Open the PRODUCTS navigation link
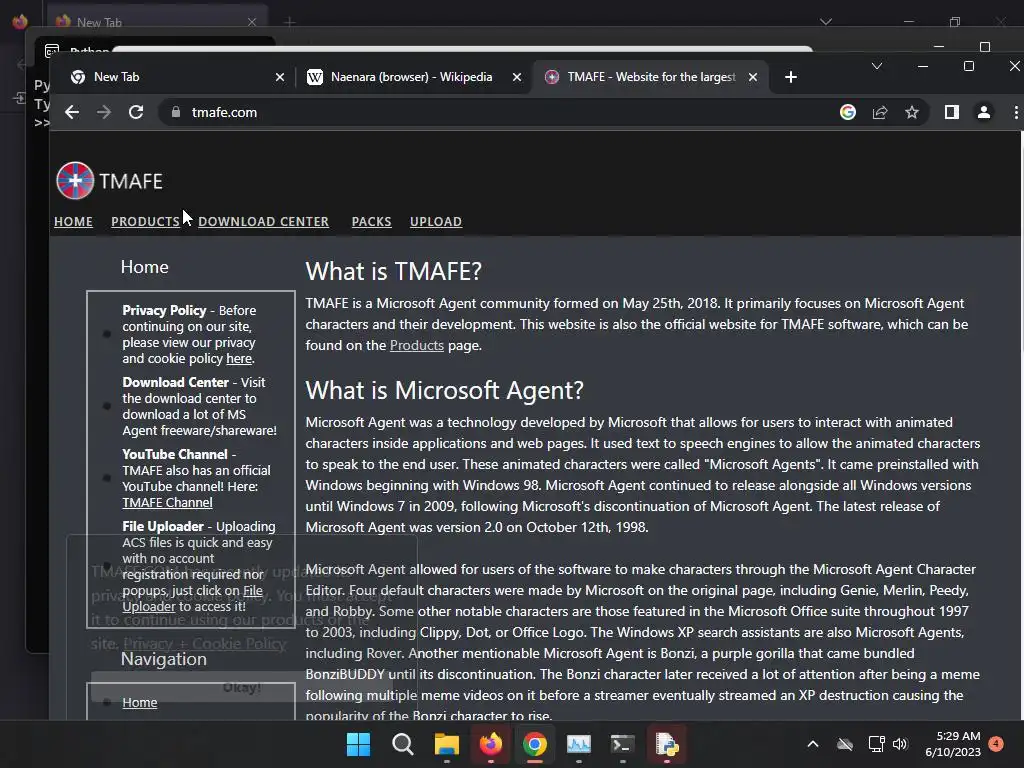Image resolution: width=1024 pixels, height=768 pixels. pyautogui.click(x=145, y=221)
